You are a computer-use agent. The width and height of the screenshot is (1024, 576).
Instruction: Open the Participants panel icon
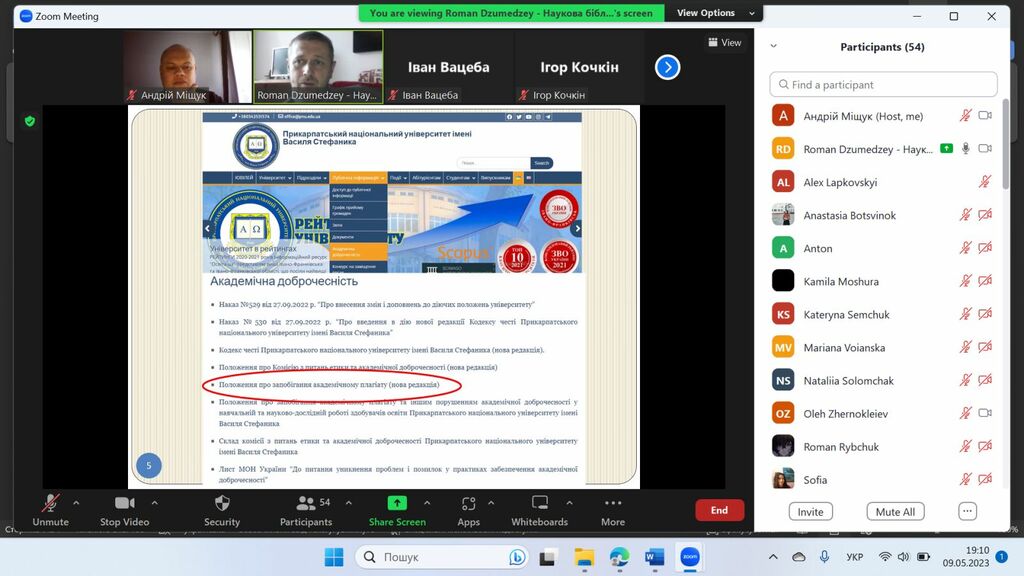coord(298,503)
